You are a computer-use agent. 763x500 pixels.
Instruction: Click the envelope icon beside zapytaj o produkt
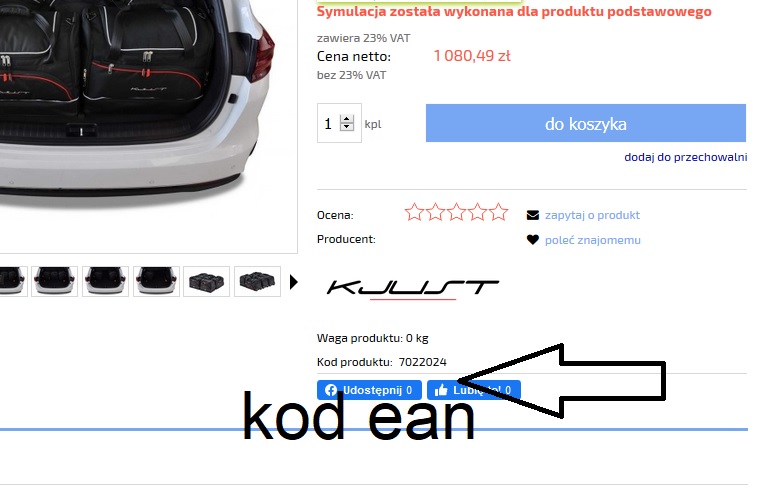533,215
